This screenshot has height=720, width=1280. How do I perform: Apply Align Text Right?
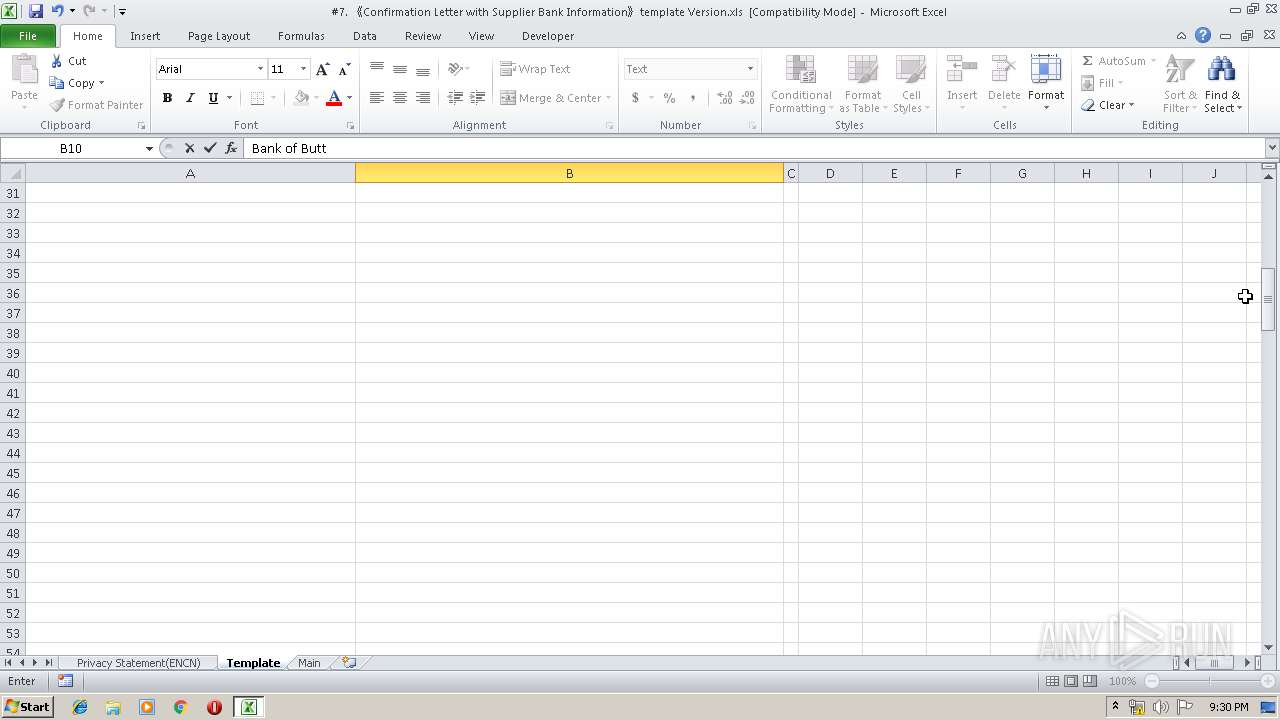point(423,98)
